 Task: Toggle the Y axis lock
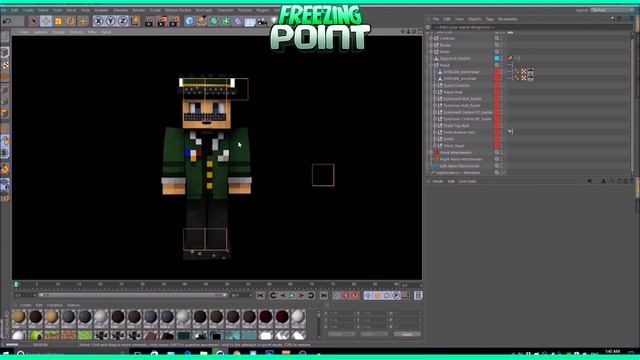pos(111,21)
